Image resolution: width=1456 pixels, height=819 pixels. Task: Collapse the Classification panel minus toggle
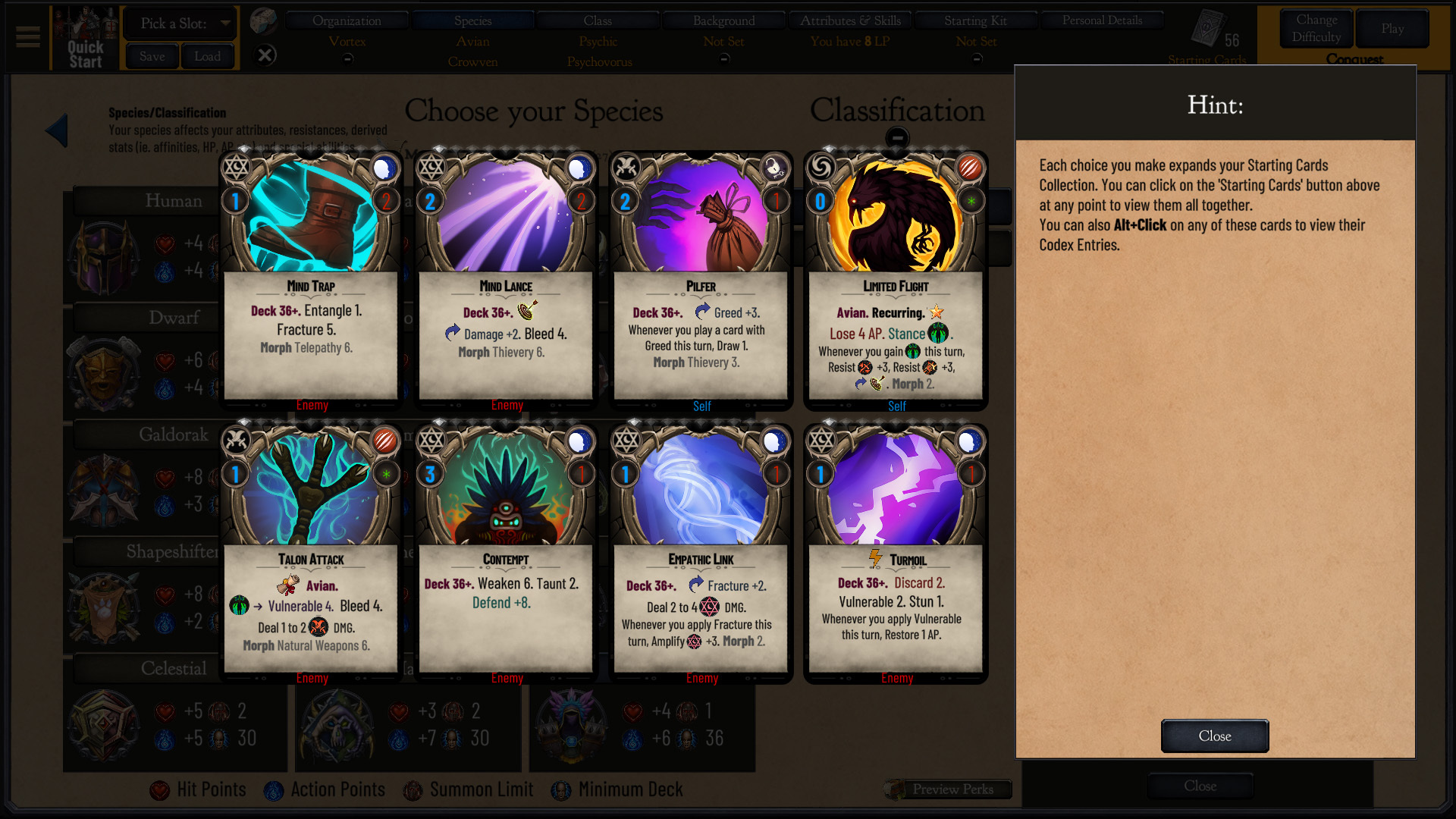tap(897, 138)
